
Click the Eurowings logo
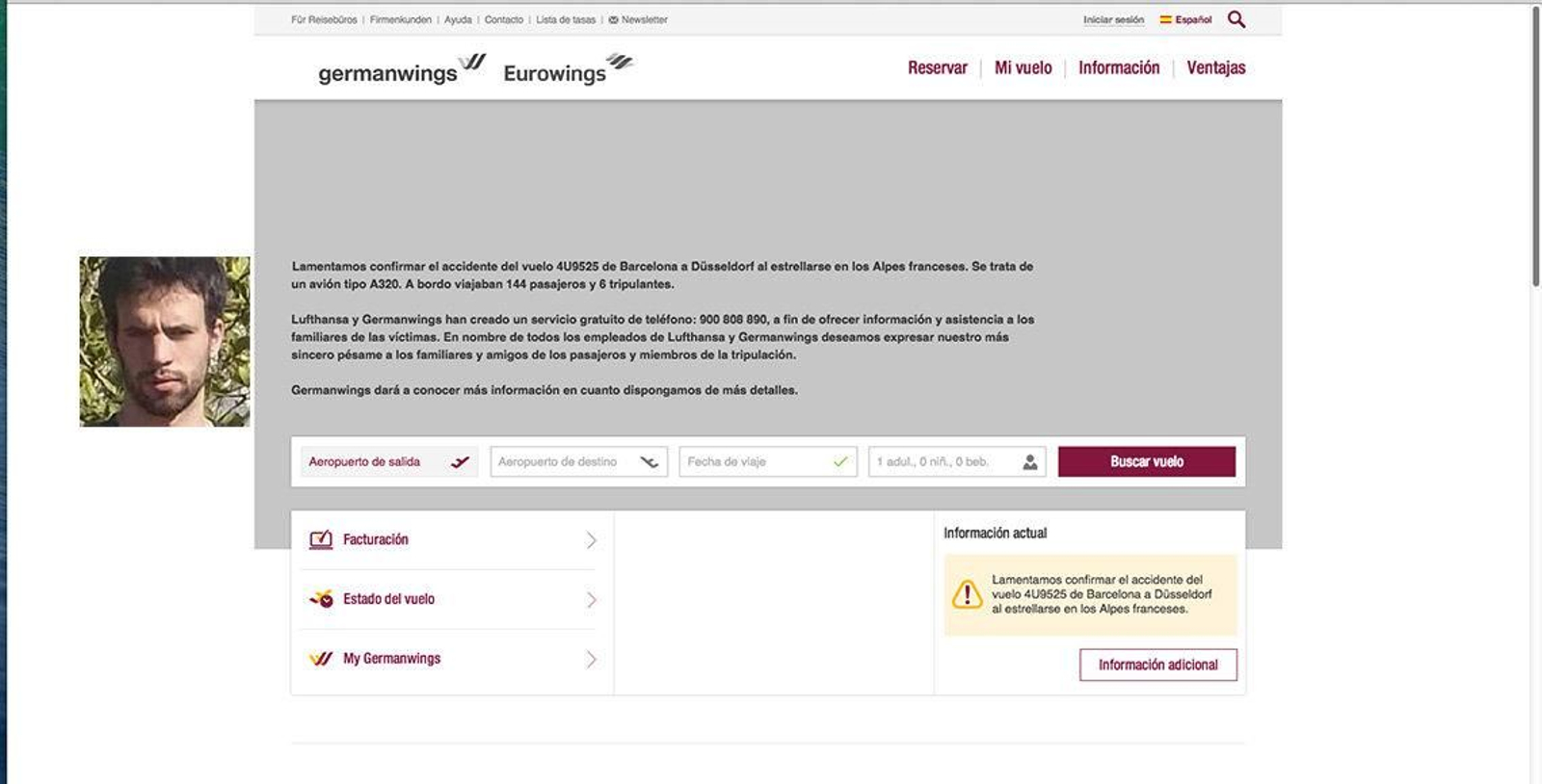coord(567,69)
